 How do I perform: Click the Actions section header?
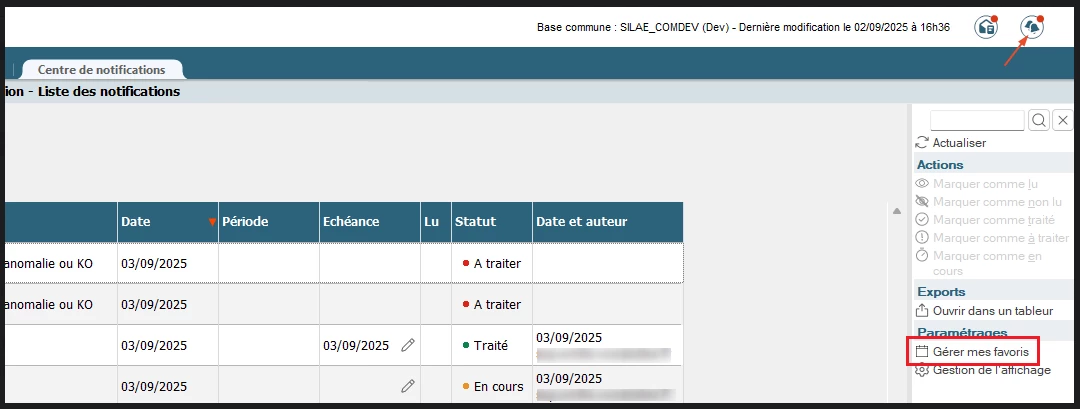click(939, 165)
